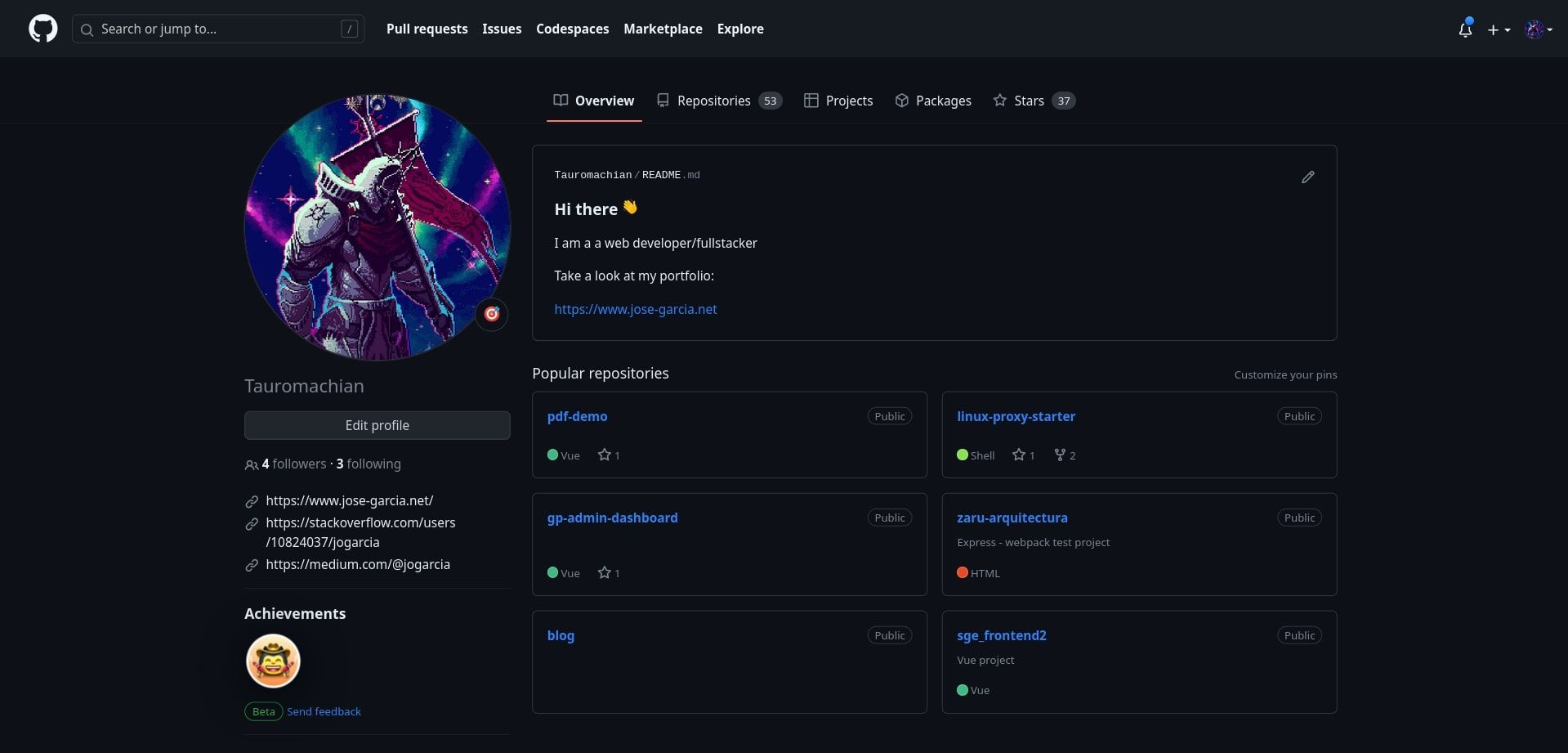Click the Edit profile button
This screenshot has height=753, width=1568.
[x=377, y=425]
